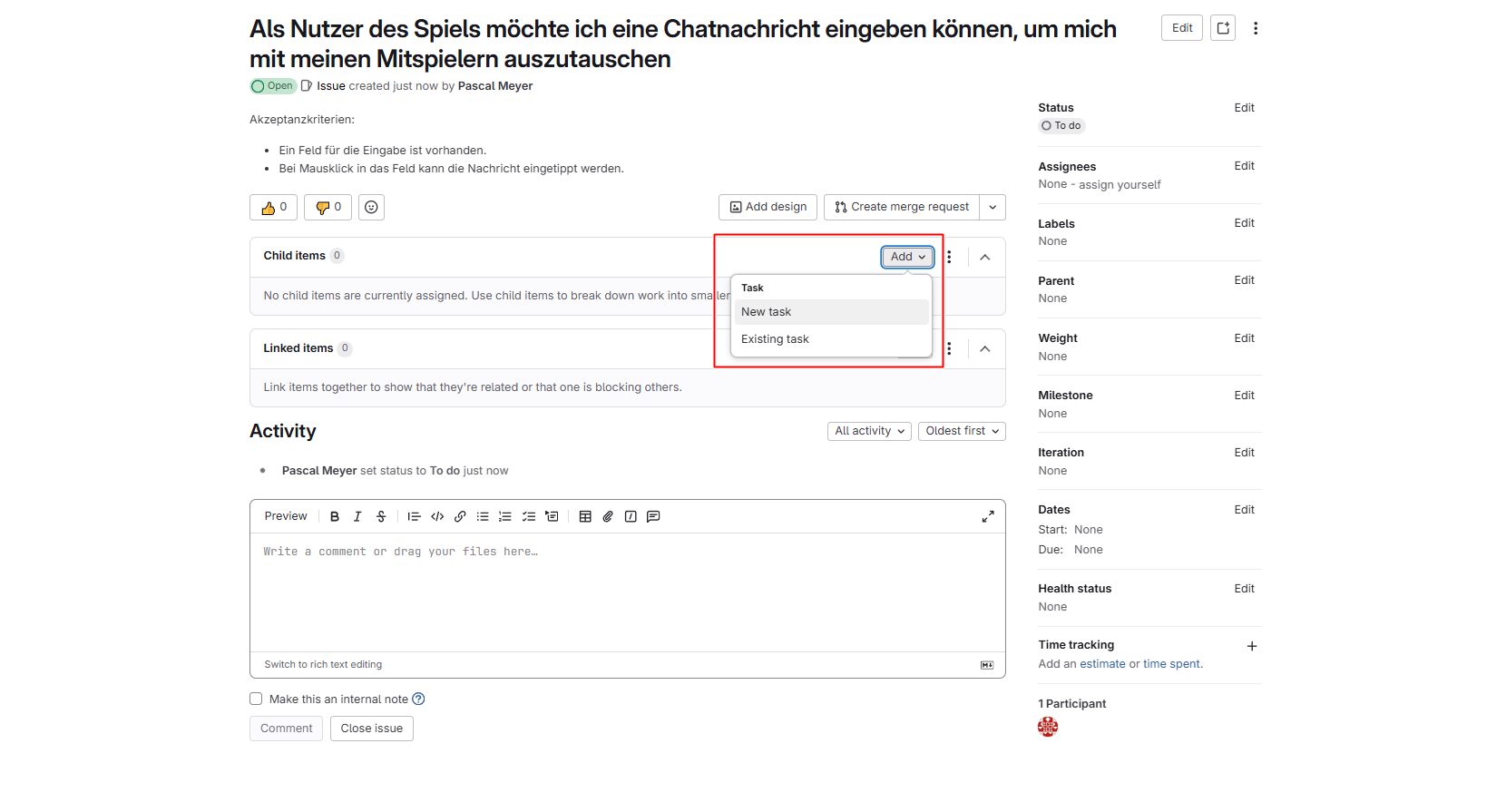Click in the comment text field
The height and width of the screenshot is (812, 1506).
click(626, 590)
